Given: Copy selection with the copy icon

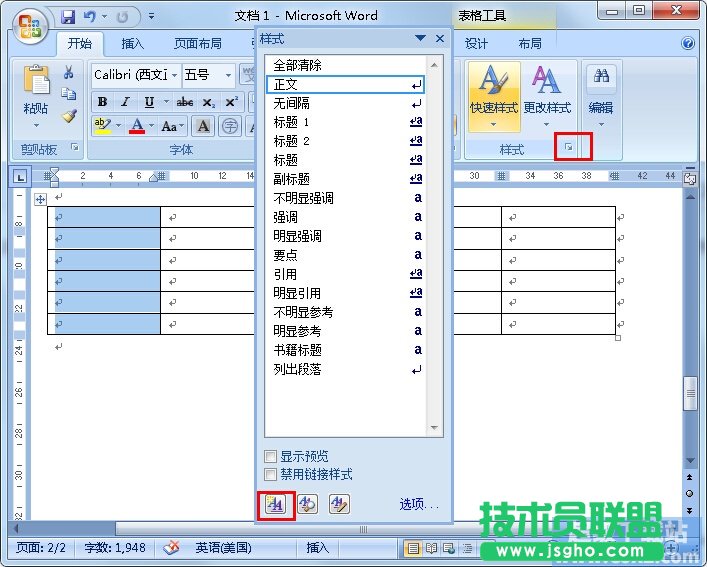Looking at the screenshot, I should (69, 94).
